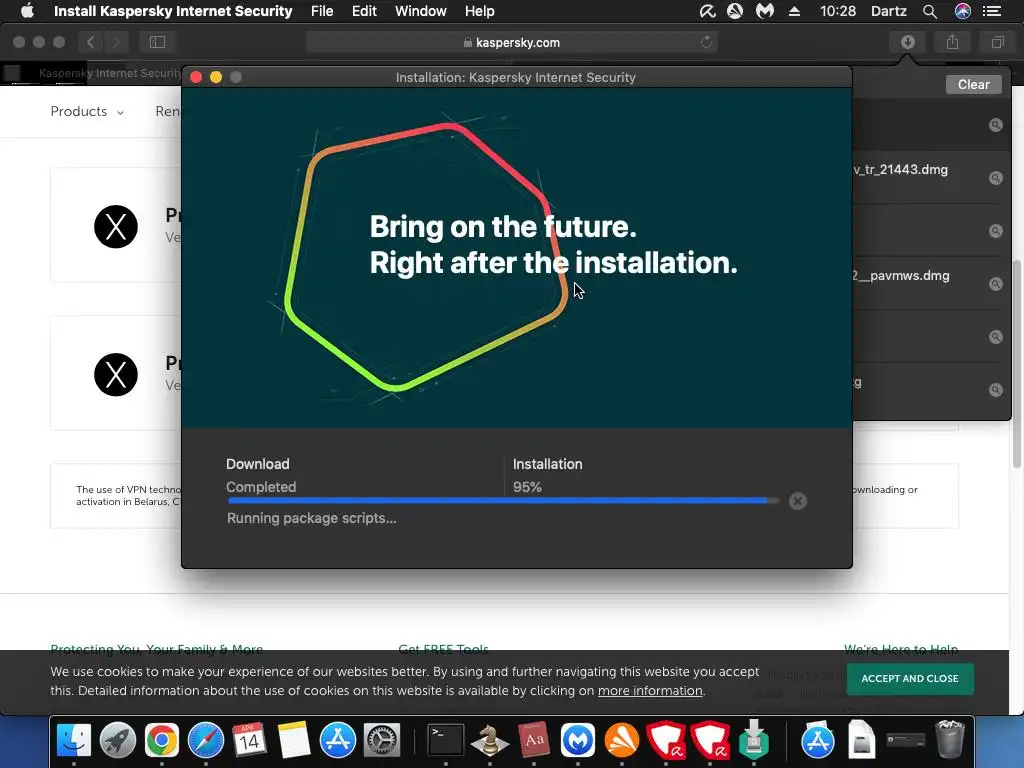Click the 'Running package scripts...' status text
The width and height of the screenshot is (1024, 768).
tap(312, 518)
